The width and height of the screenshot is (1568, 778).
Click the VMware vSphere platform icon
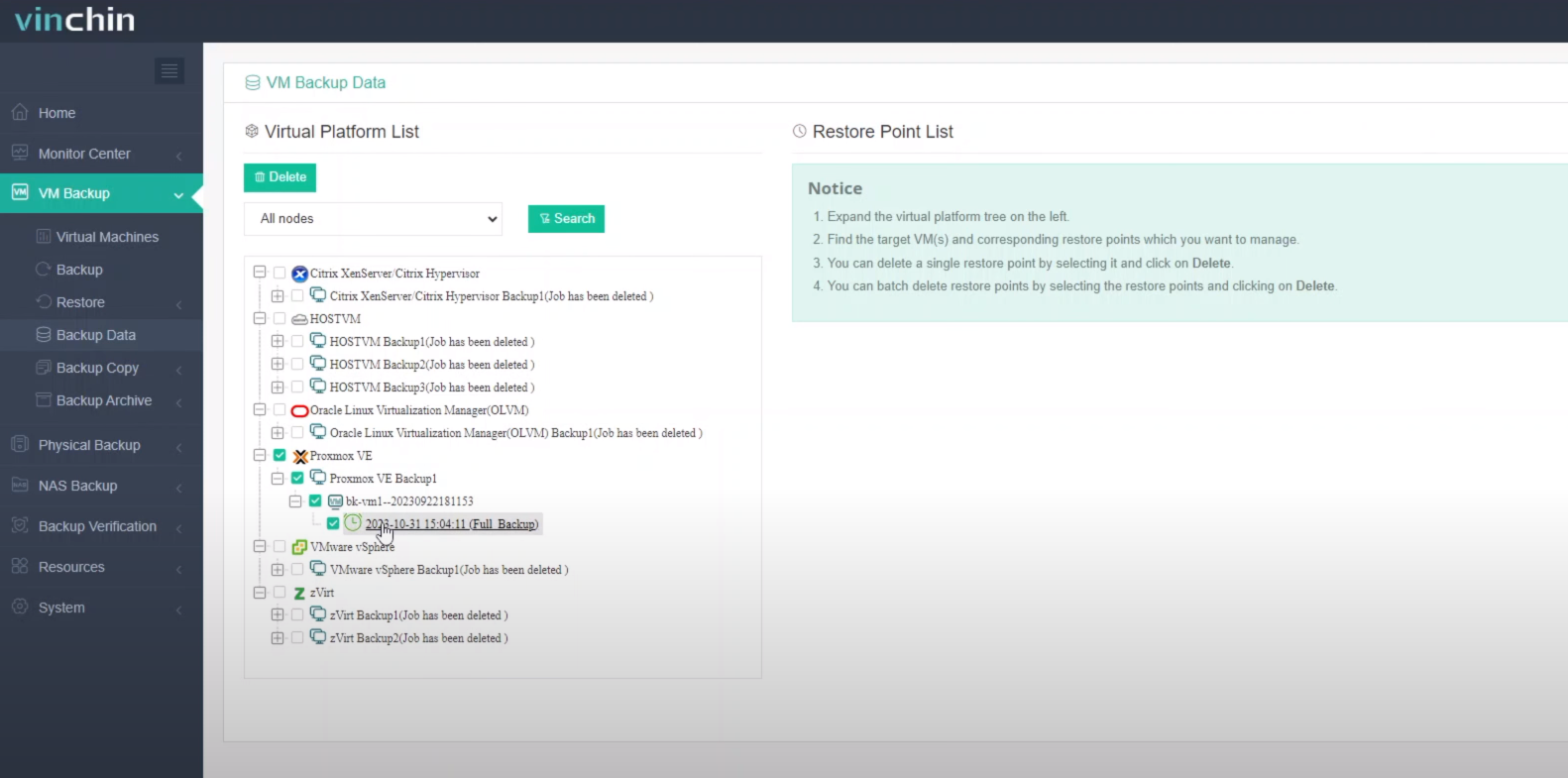(x=299, y=547)
